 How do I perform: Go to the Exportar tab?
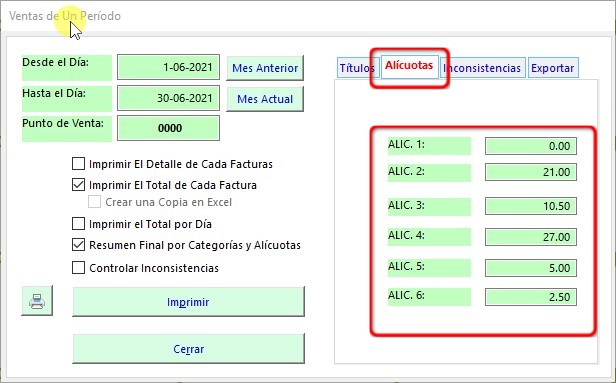click(x=552, y=68)
